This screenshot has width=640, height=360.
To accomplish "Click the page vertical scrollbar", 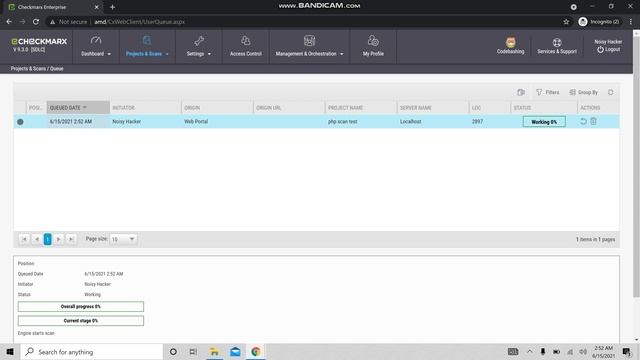I will [636, 167].
